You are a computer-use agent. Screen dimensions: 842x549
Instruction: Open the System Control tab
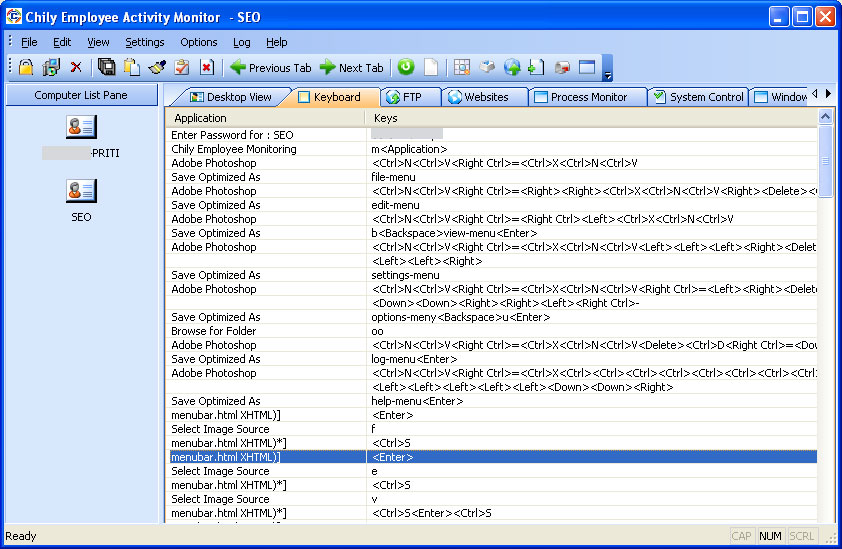click(x=699, y=97)
